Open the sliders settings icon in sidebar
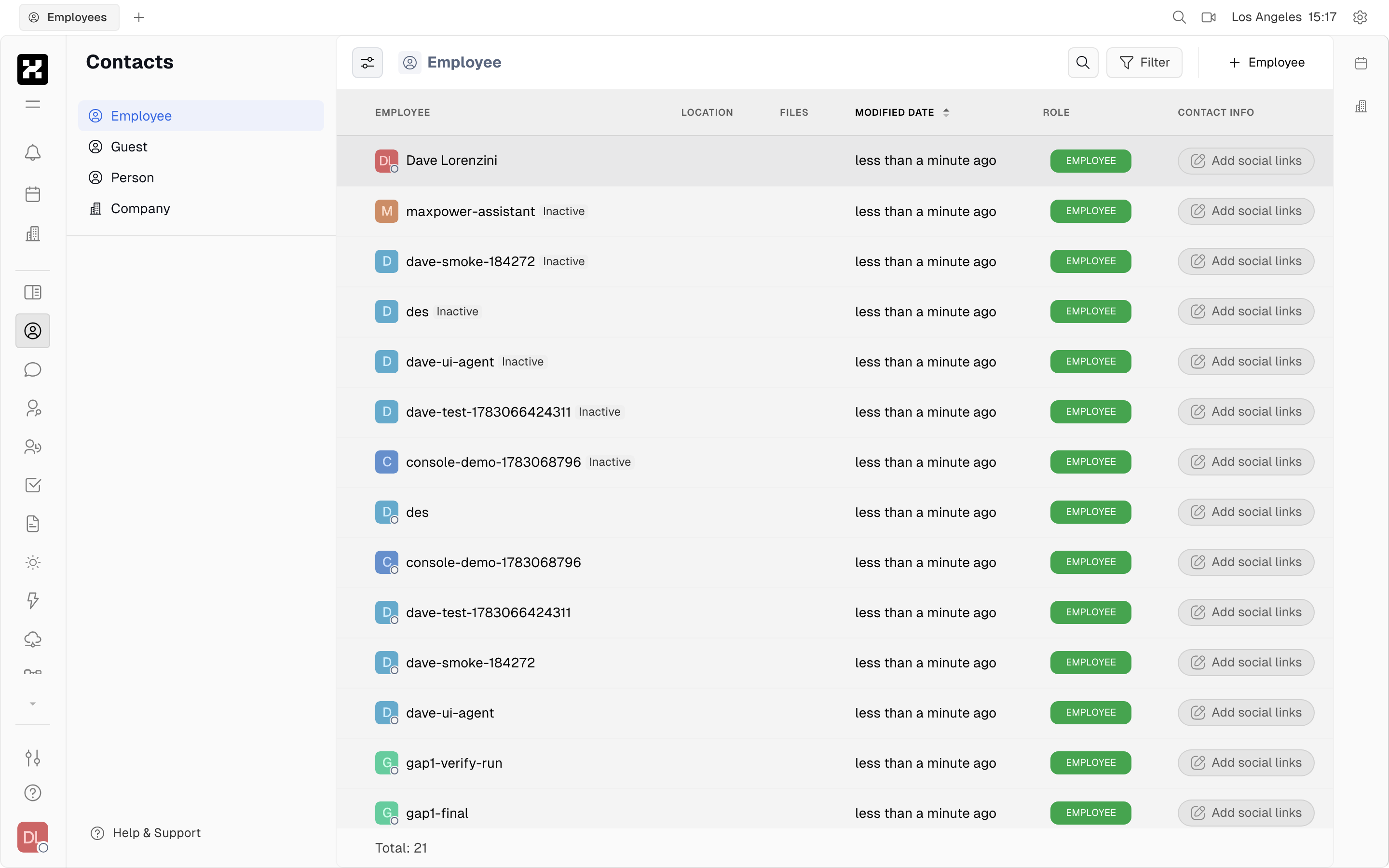The width and height of the screenshot is (1389, 868). point(33,758)
